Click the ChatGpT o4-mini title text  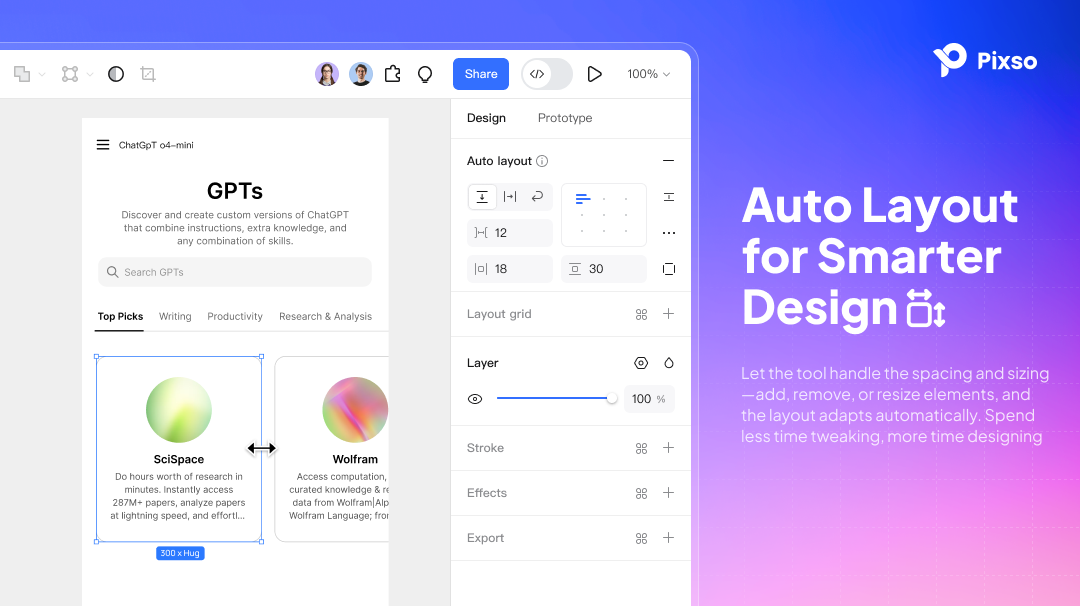click(x=156, y=145)
